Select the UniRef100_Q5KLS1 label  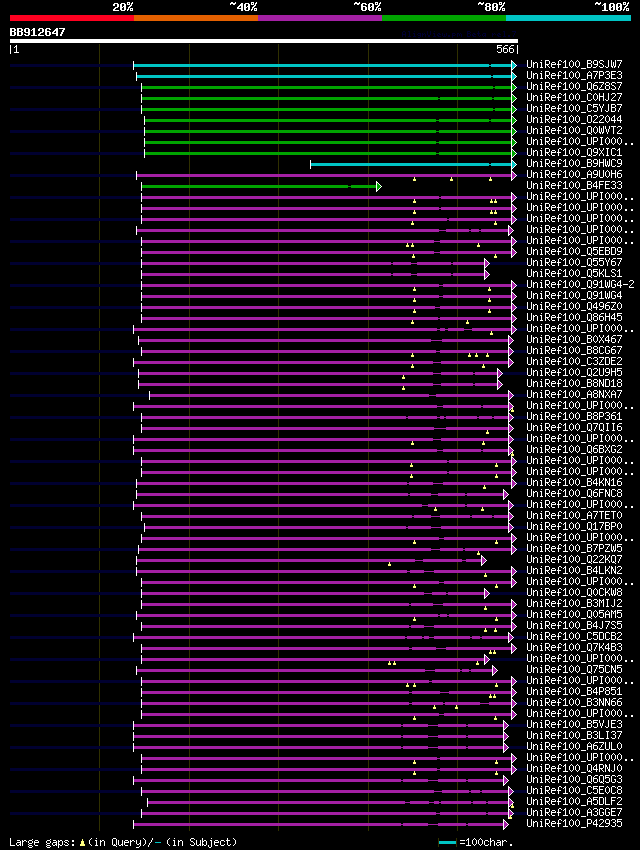574,273
